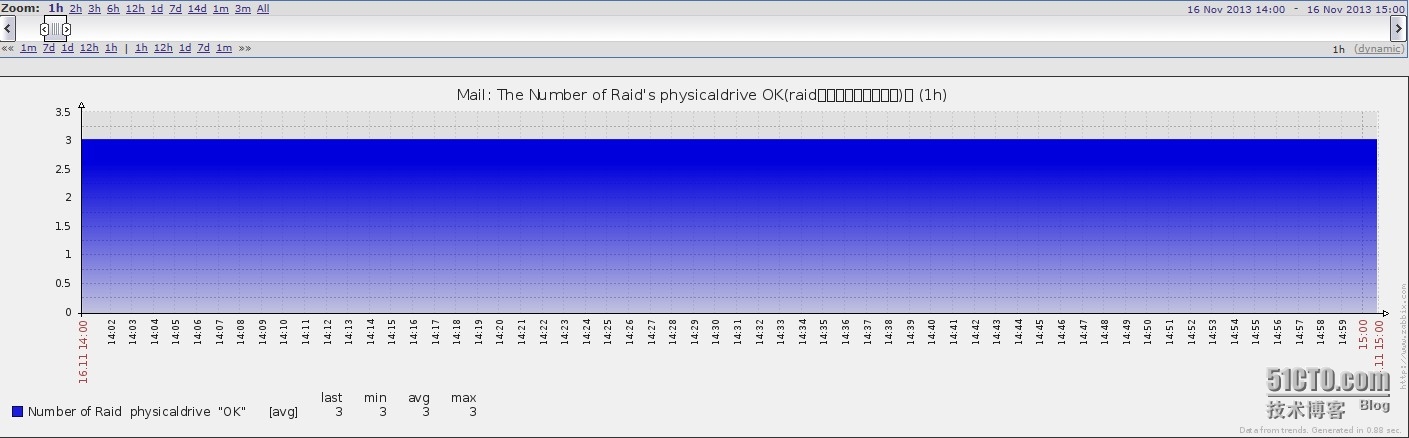Jump fully forward with the »» link
The image size is (1409, 438).
click(245, 48)
